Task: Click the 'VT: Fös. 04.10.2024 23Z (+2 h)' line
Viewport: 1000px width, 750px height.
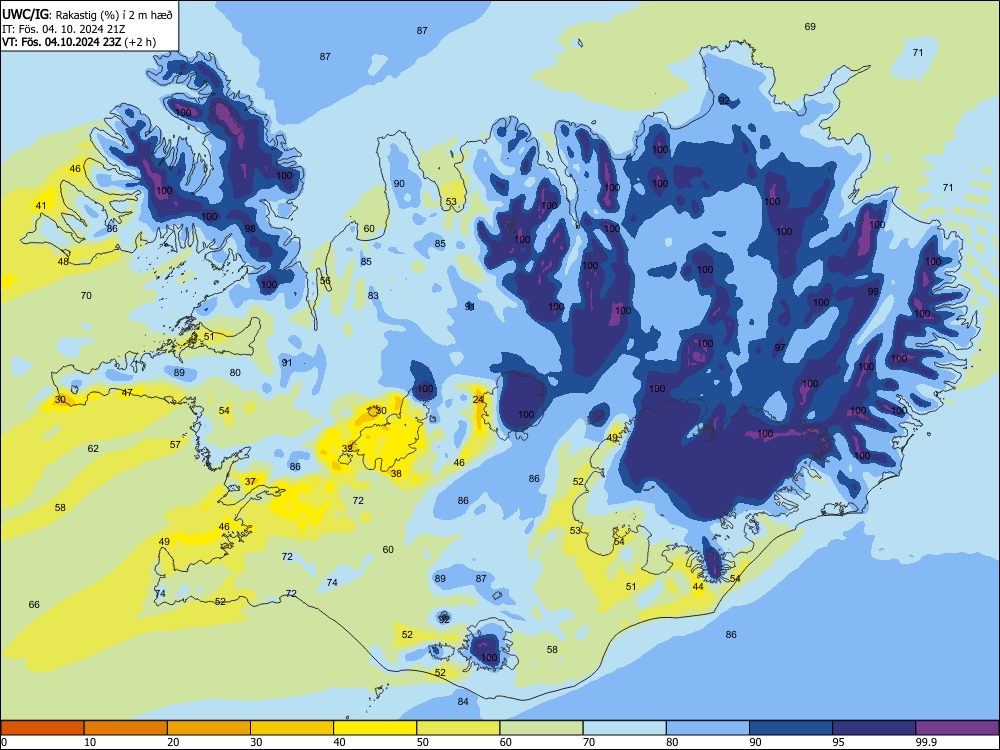Action: (78, 42)
